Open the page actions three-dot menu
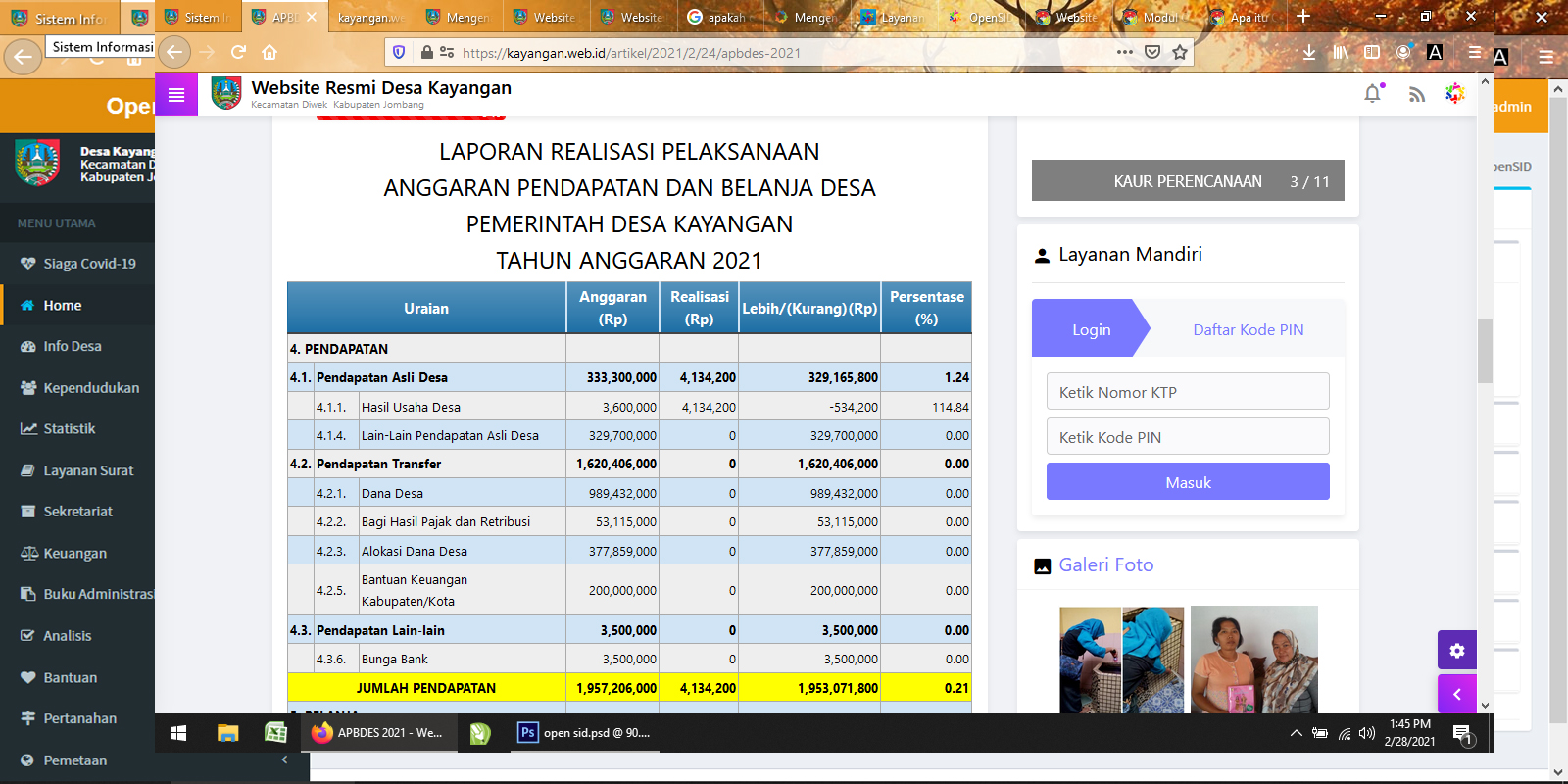This screenshot has width=1568, height=784. [1124, 53]
